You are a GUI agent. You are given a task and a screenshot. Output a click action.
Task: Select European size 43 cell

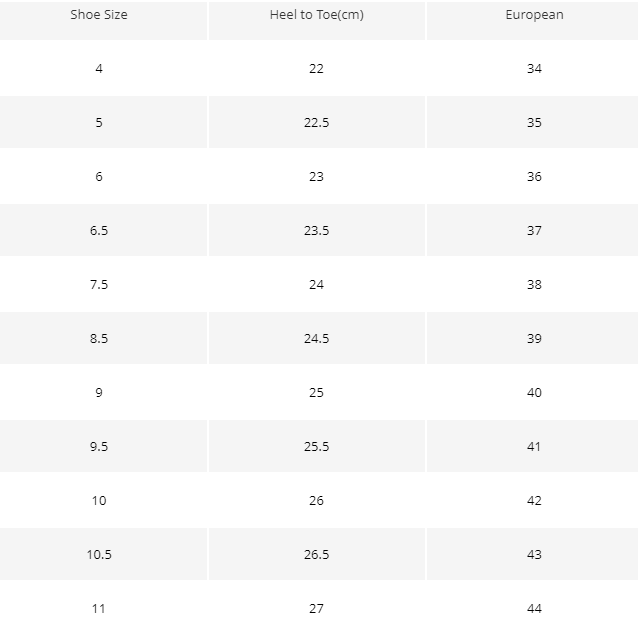(x=534, y=554)
